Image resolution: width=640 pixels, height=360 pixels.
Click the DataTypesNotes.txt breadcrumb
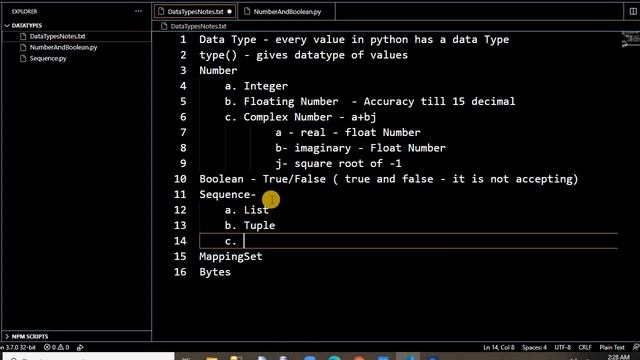click(x=198, y=26)
